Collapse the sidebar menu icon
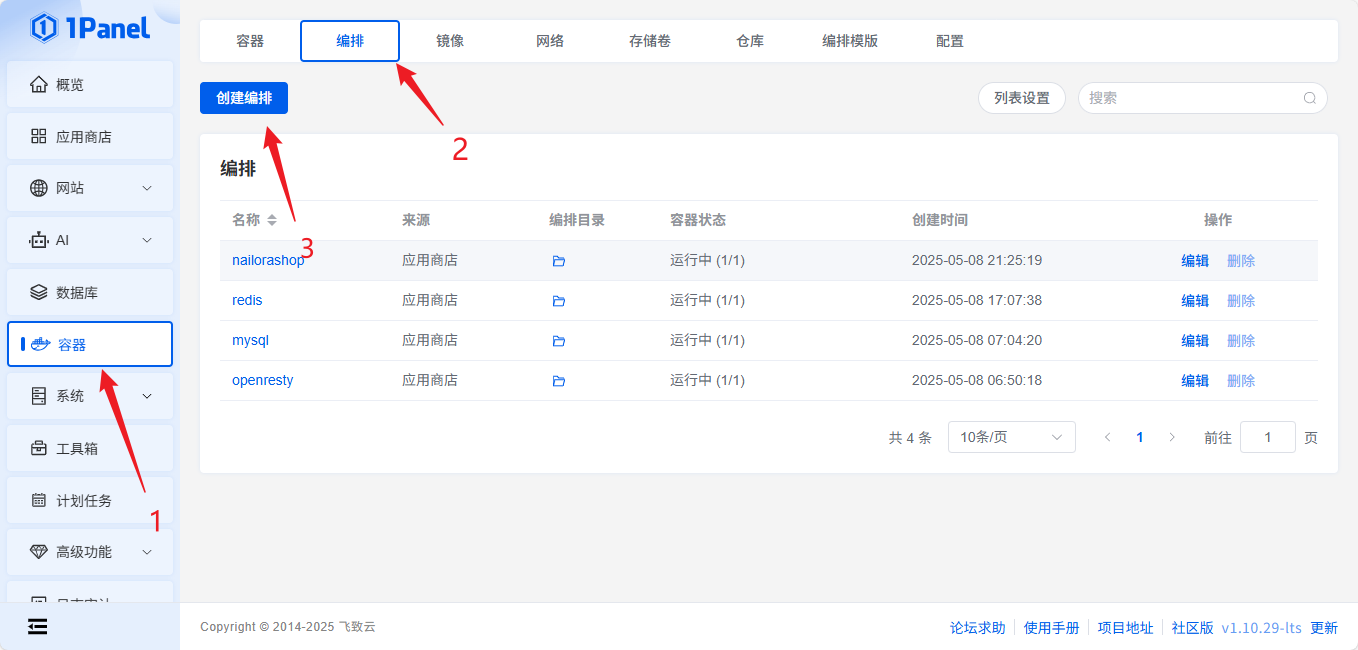 coord(37,627)
